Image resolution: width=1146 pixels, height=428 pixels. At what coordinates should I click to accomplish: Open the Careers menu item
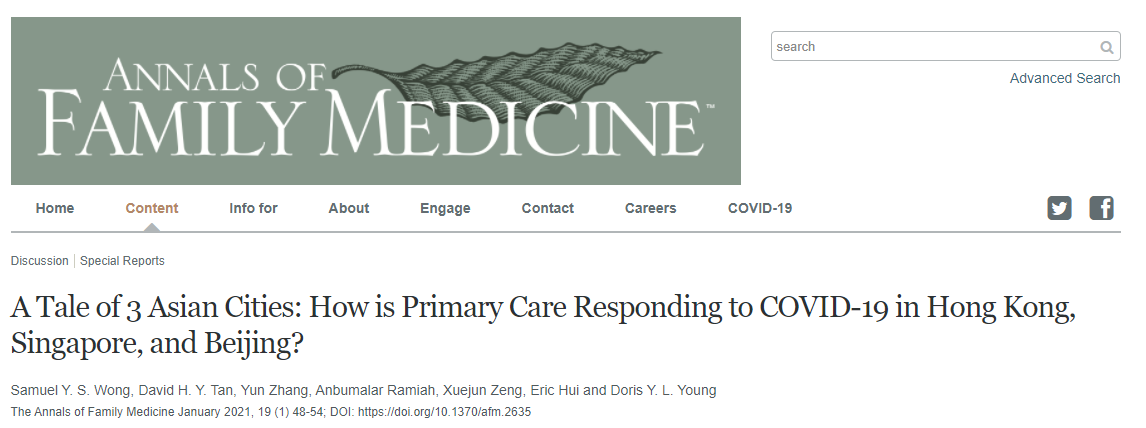(x=650, y=208)
